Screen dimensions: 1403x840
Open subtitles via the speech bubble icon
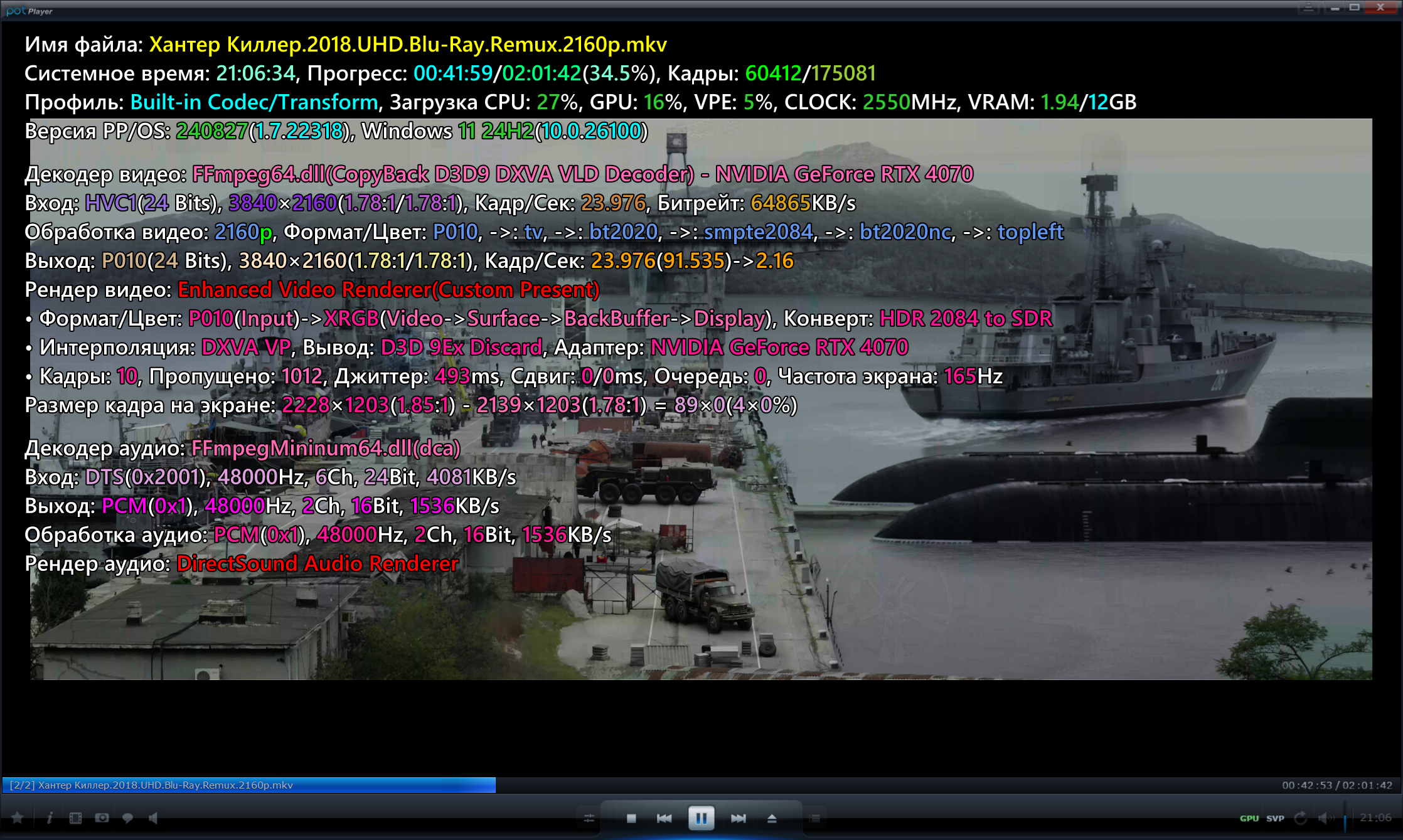128,818
